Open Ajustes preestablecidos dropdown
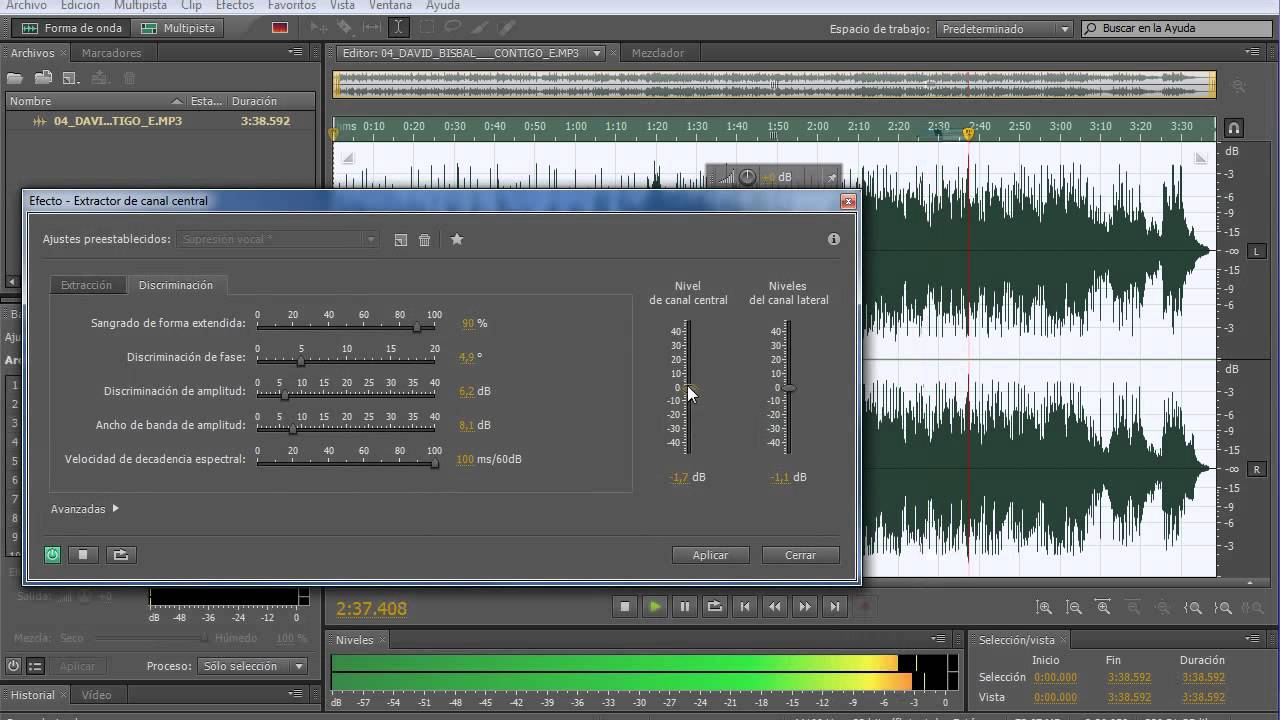This screenshot has height=720, width=1280. pyautogui.click(x=278, y=239)
